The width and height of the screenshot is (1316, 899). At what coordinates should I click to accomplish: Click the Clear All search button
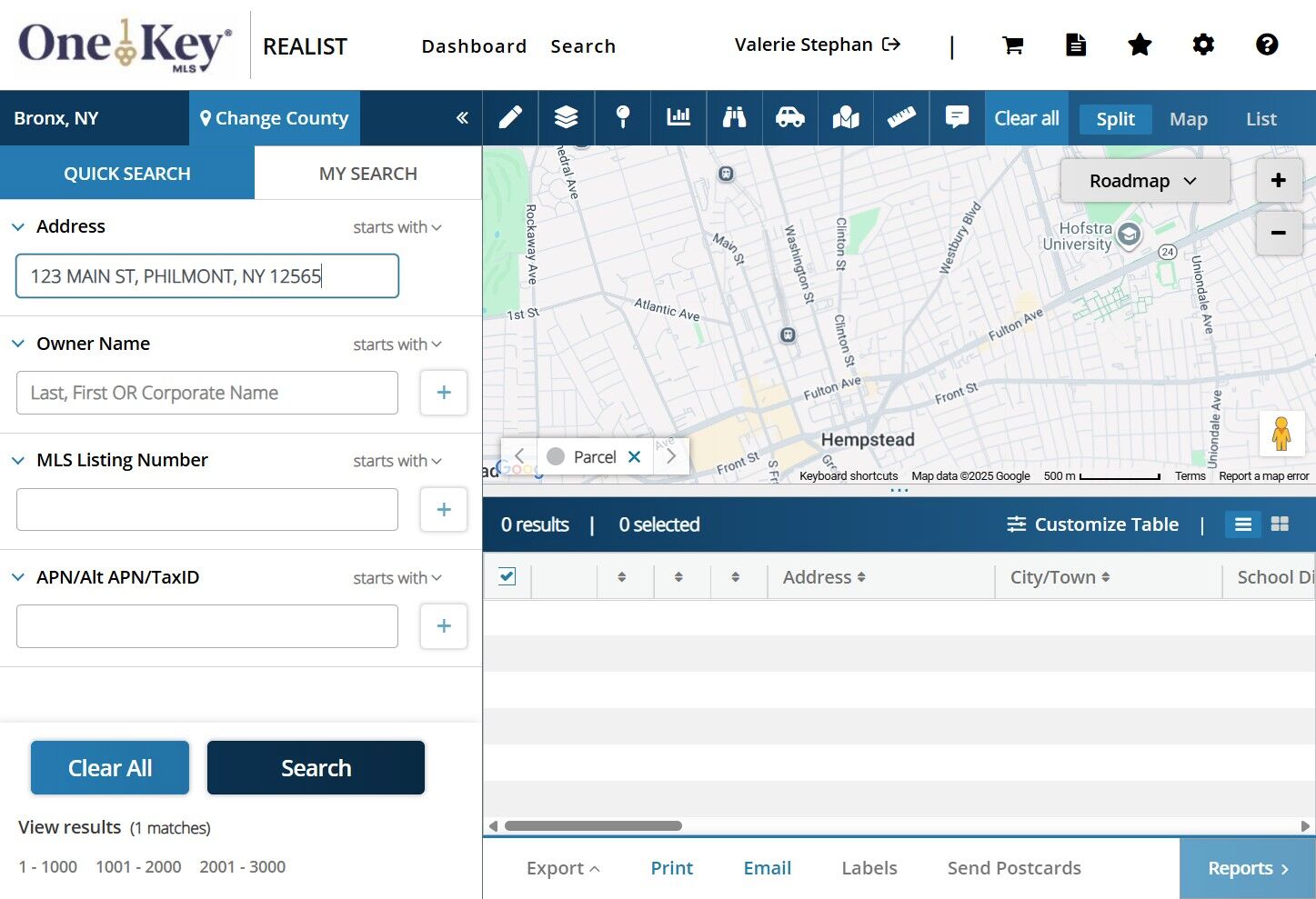pos(110,767)
